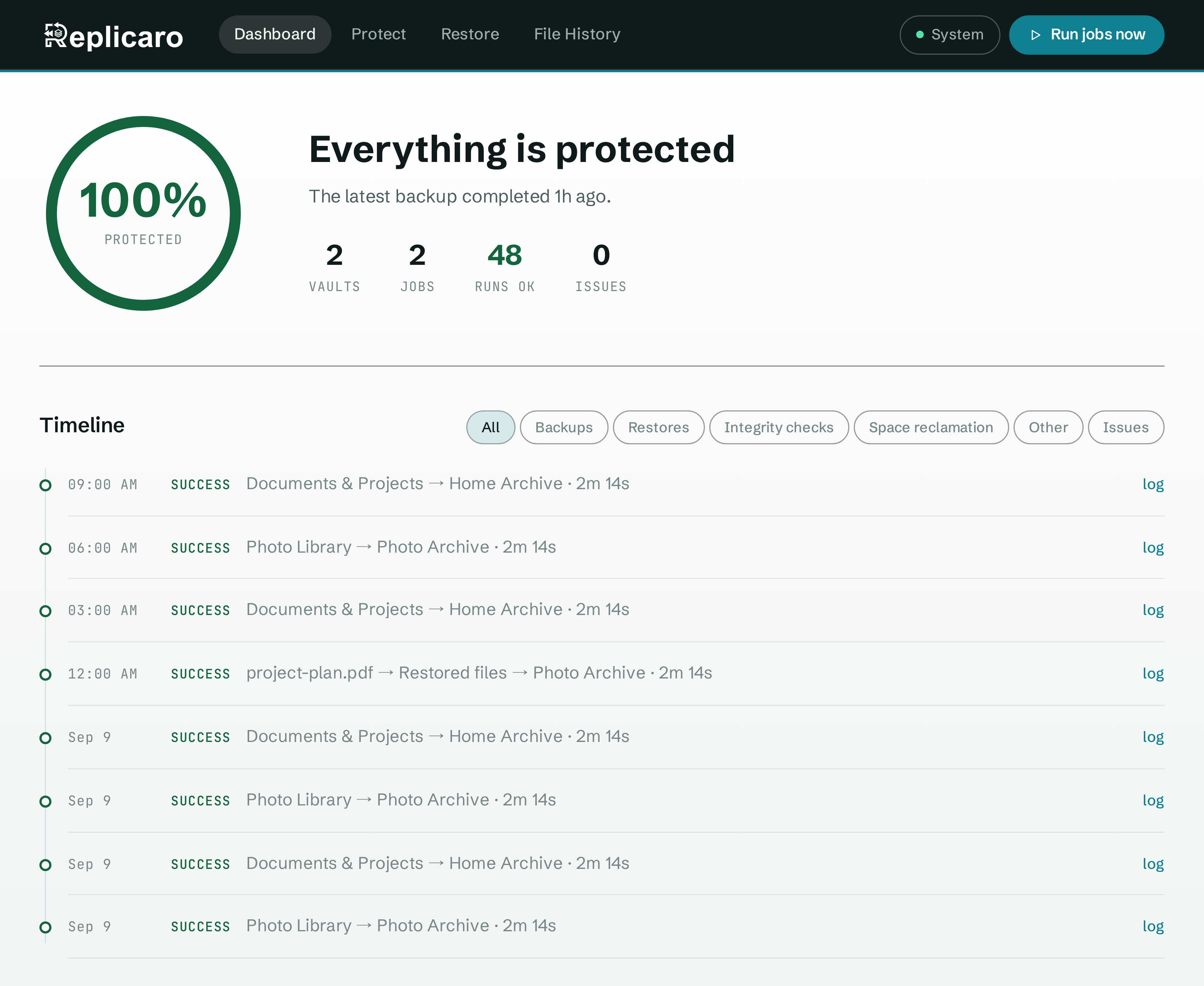The image size is (1204, 986).
Task: Switch to the Protect tab
Action: tap(378, 34)
